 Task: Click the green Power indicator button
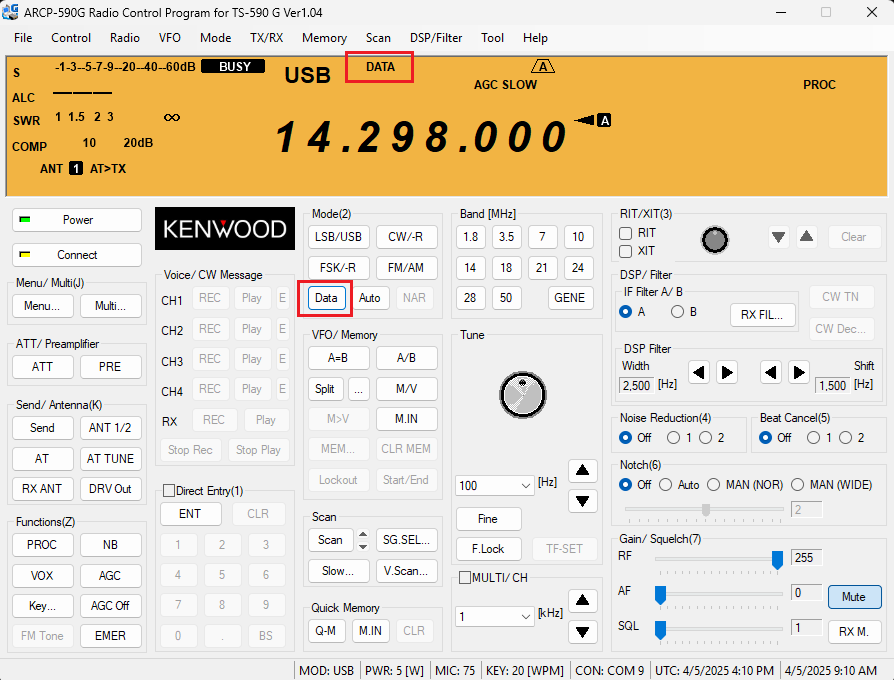(77, 220)
